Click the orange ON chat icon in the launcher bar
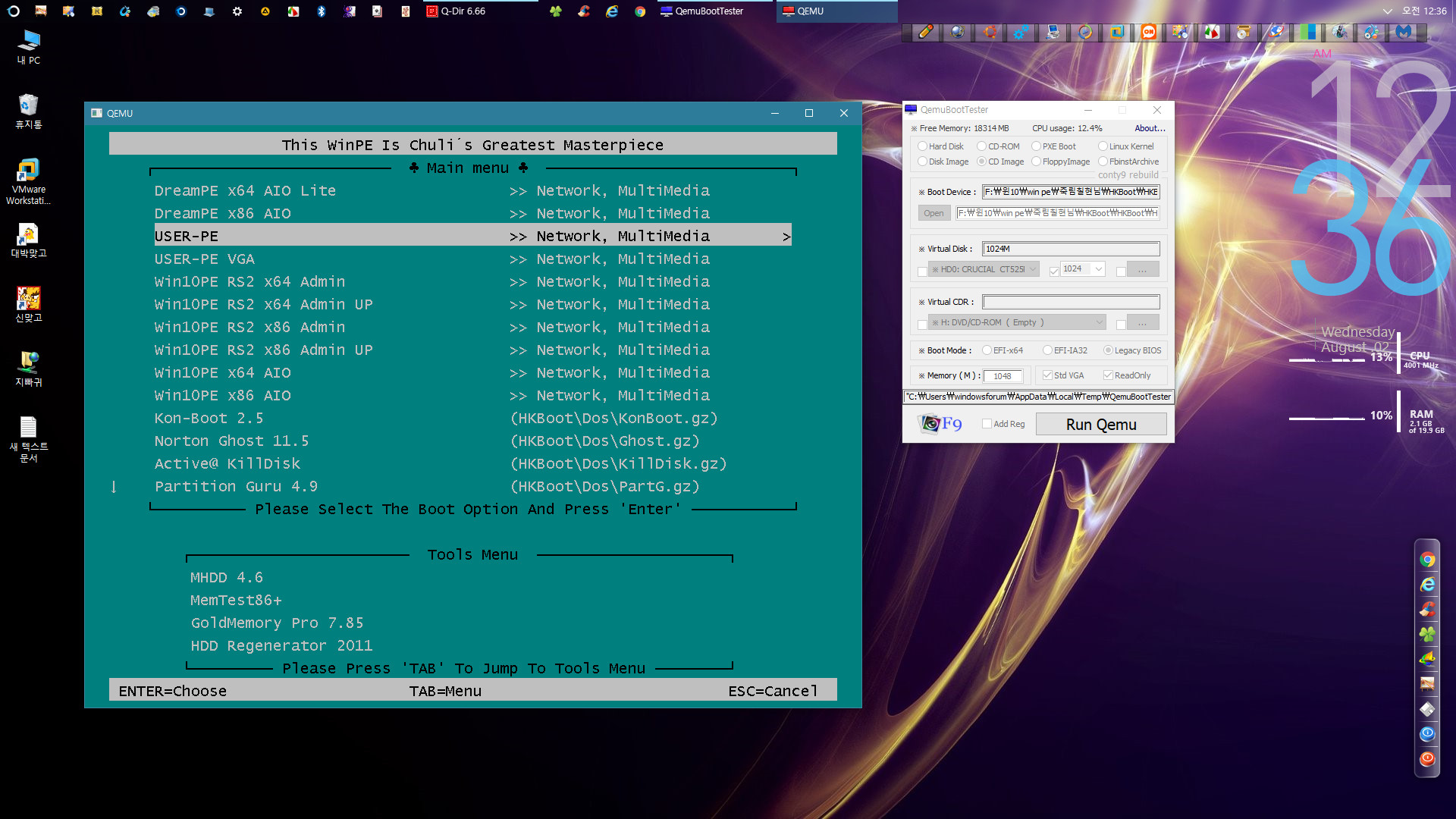The height and width of the screenshot is (819, 1456). pos(1149,32)
